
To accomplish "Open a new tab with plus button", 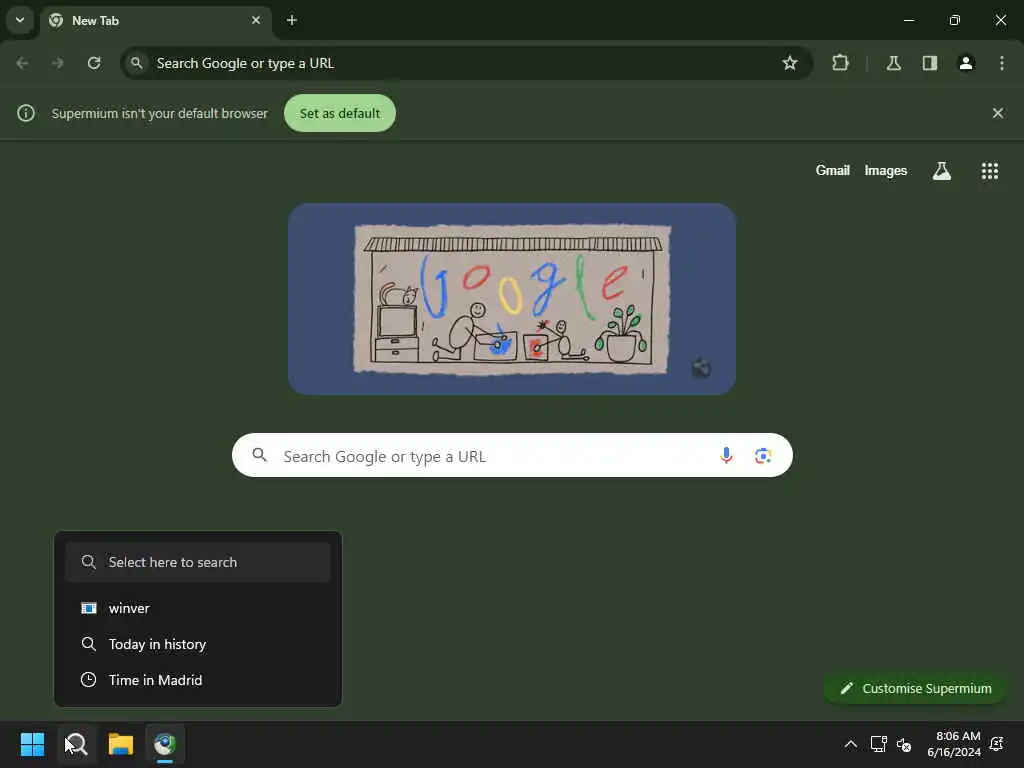I will pyautogui.click(x=292, y=20).
